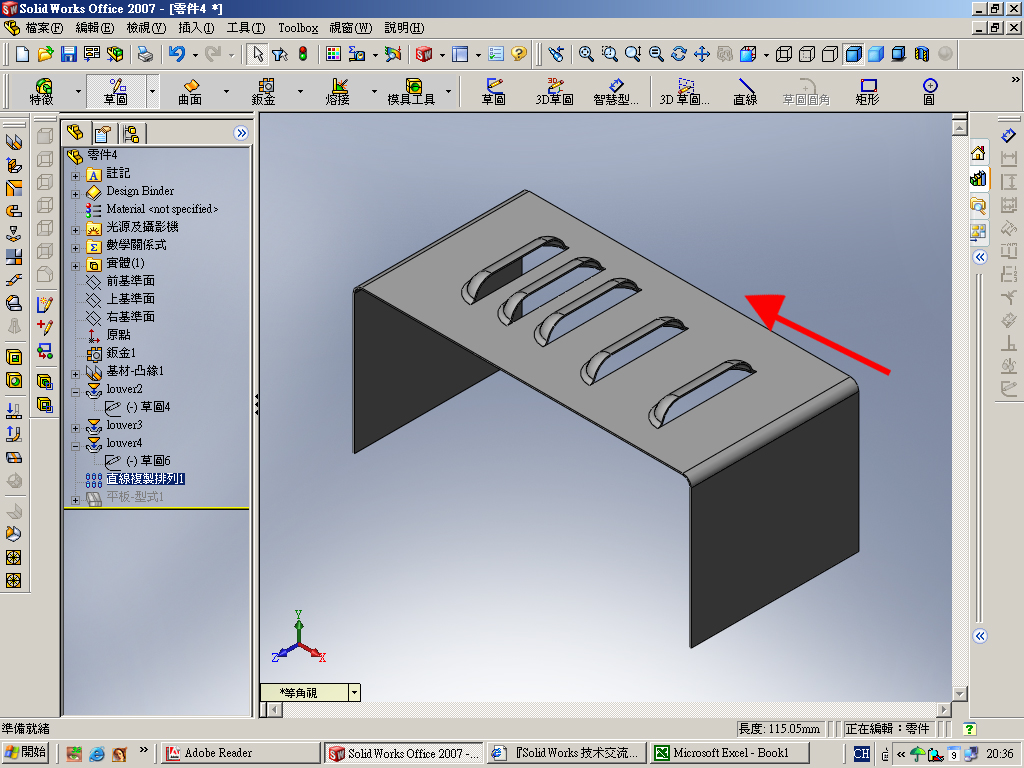Open dropdown arrow next to 曲面

coord(226,91)
